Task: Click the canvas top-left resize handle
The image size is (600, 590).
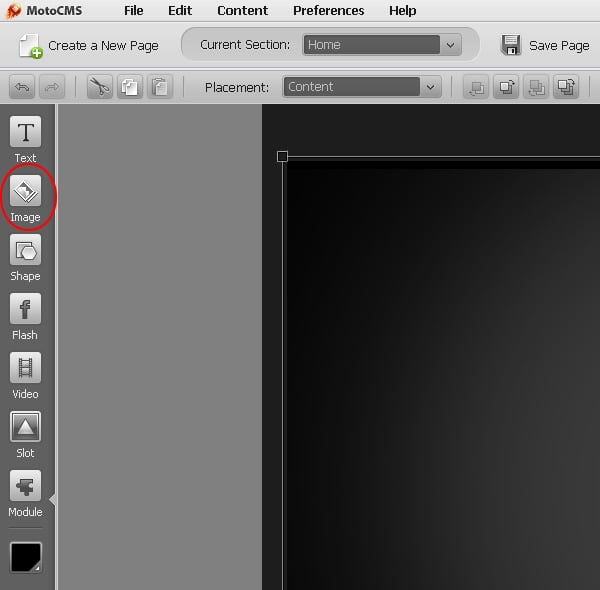Action: click(x=282, y=156)
